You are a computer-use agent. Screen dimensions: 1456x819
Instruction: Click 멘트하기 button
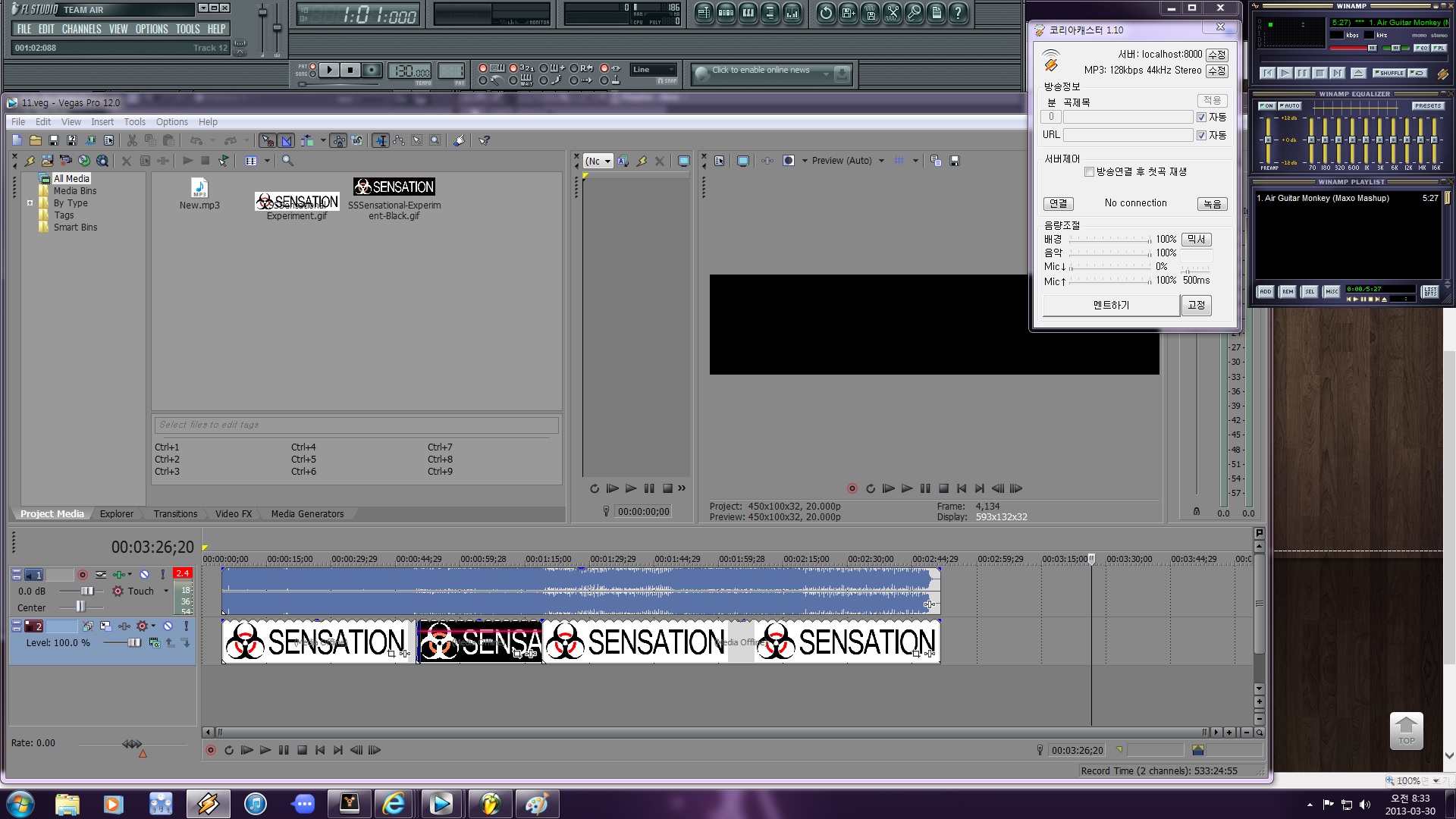[x=1111, y=305]
